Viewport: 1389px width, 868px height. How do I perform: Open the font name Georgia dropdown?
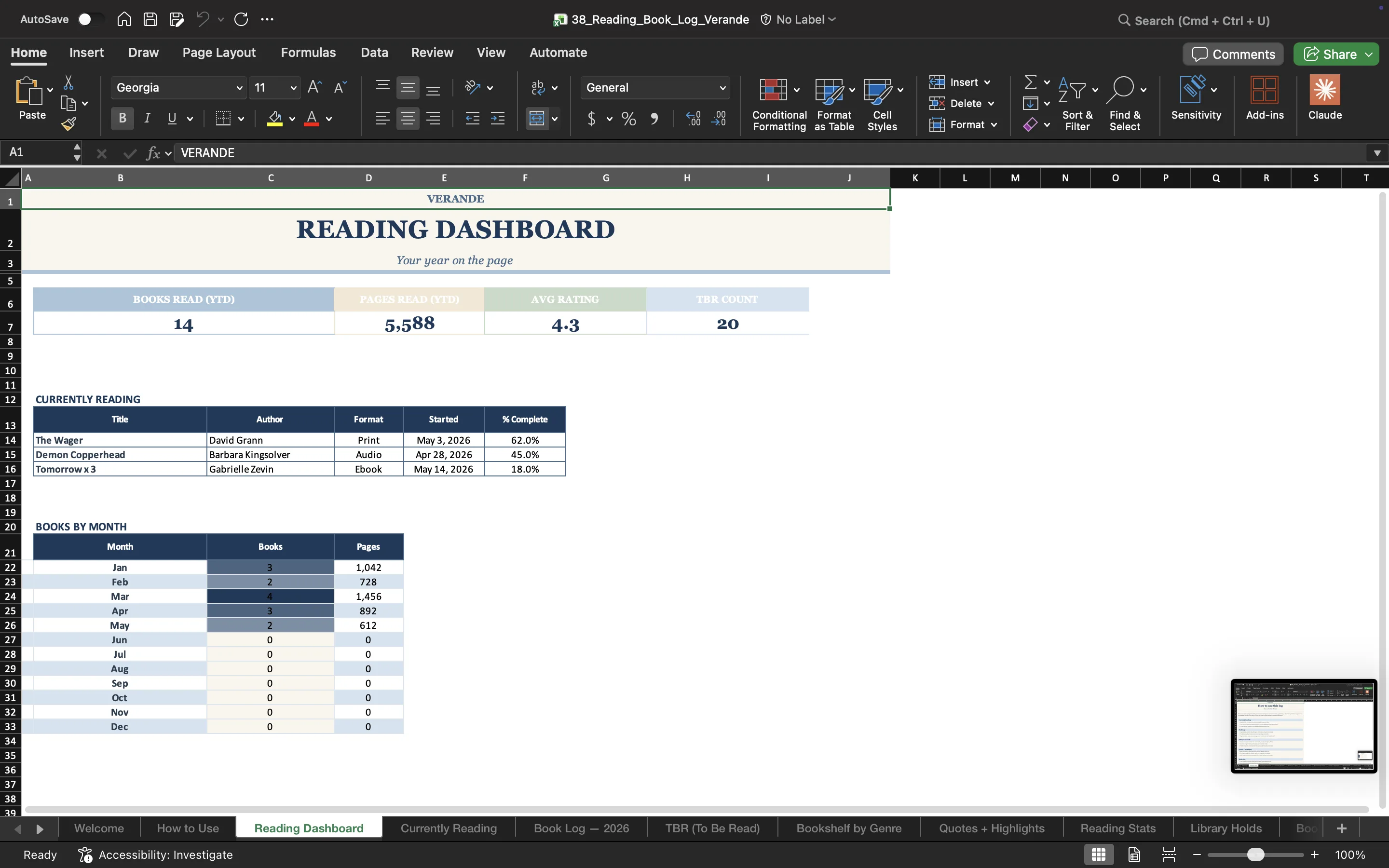239,88
